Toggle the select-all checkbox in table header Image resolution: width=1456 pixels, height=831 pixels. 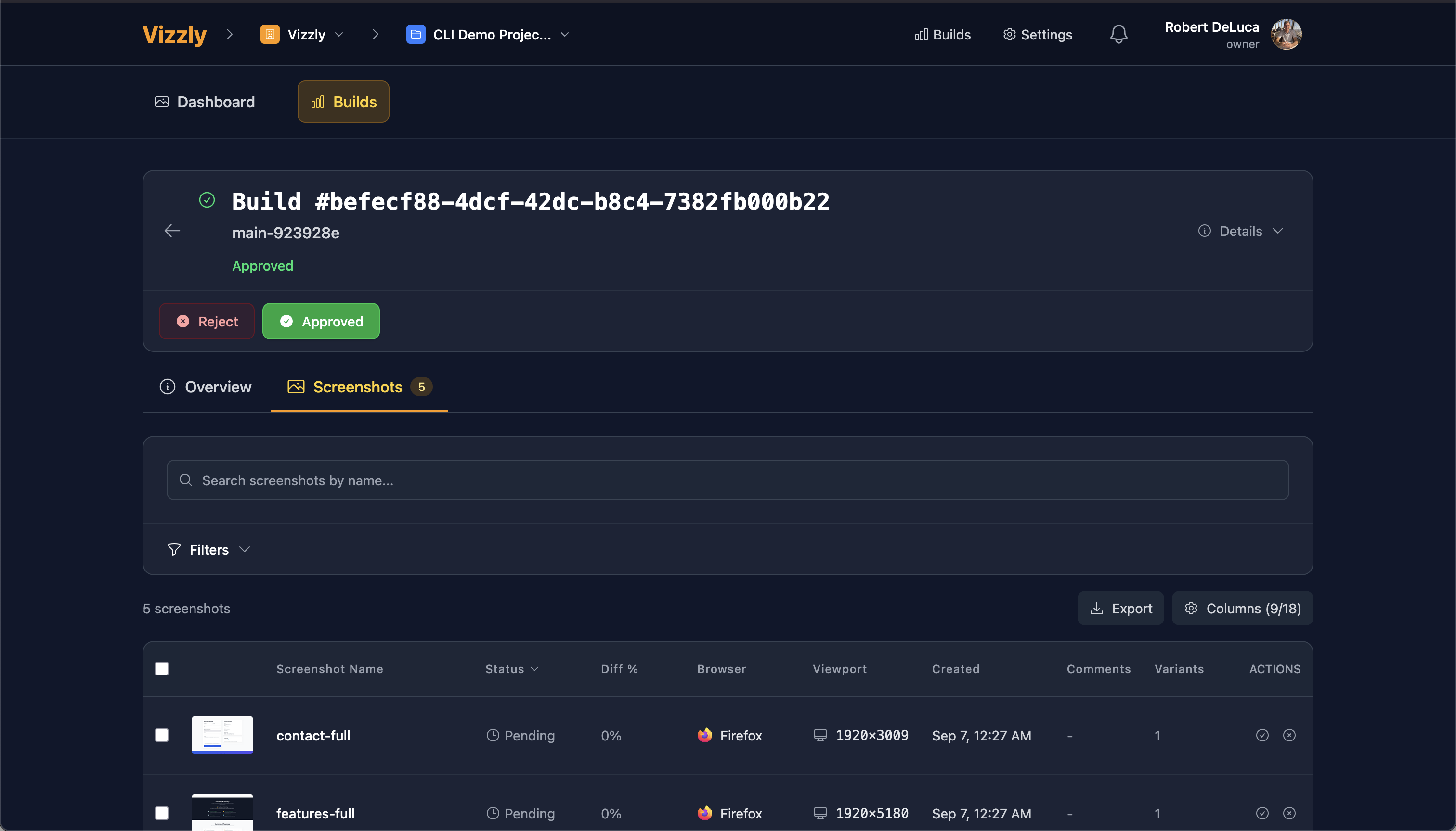[162, 668]
